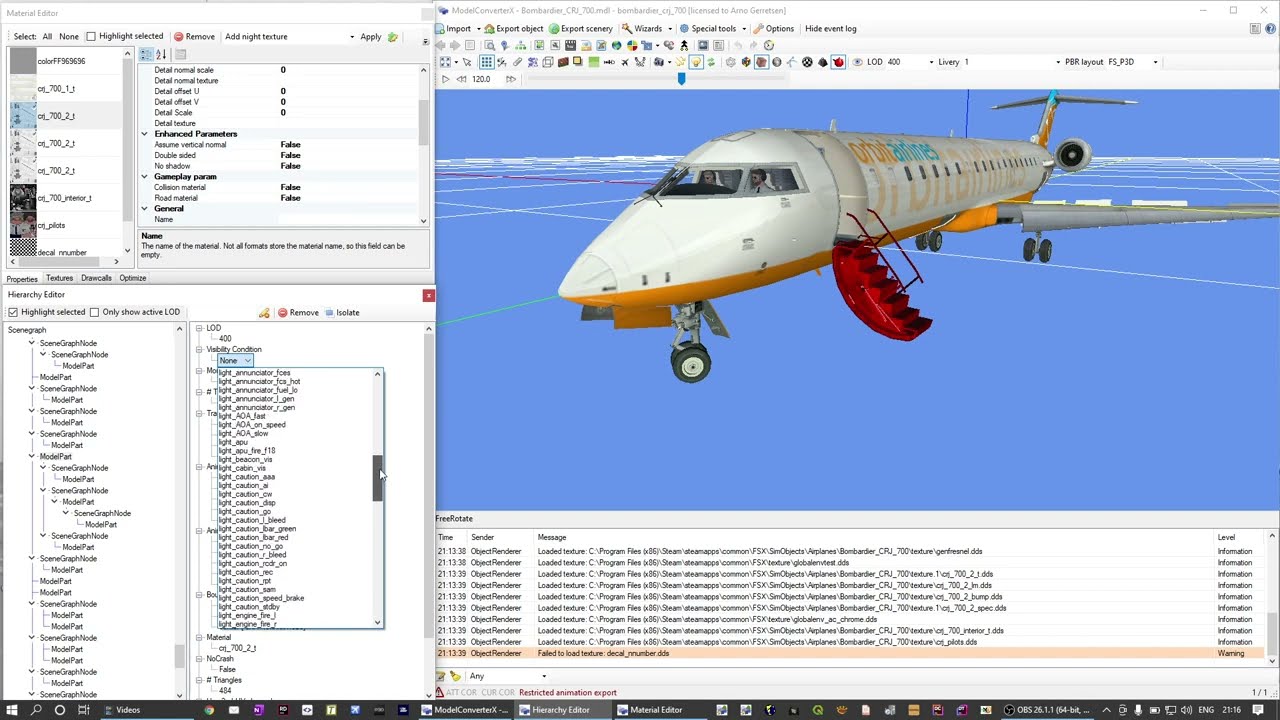Click the checkered sphere icon
1280x720 pixels.
807,62
